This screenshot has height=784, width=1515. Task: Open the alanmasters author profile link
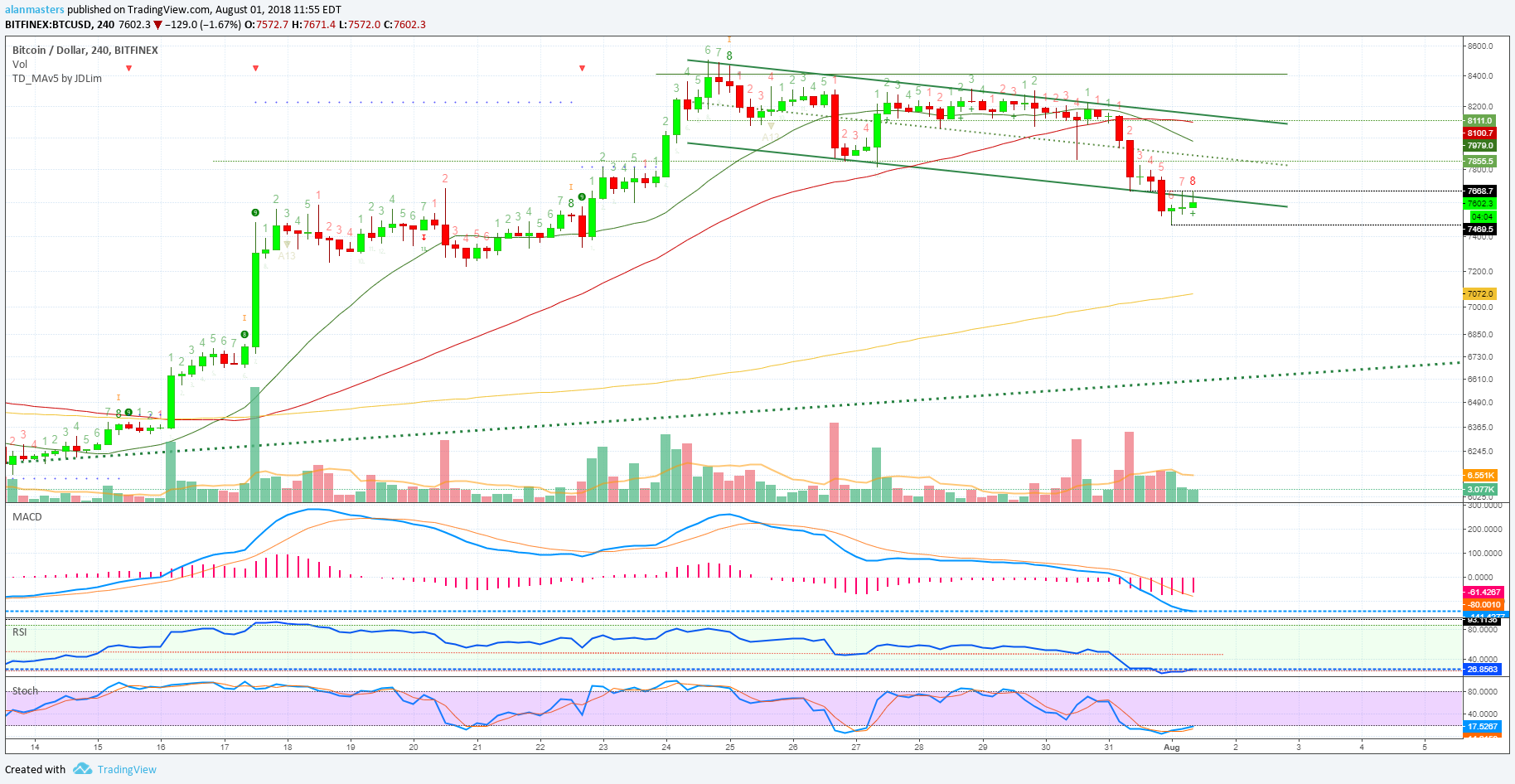coord(35,10)
